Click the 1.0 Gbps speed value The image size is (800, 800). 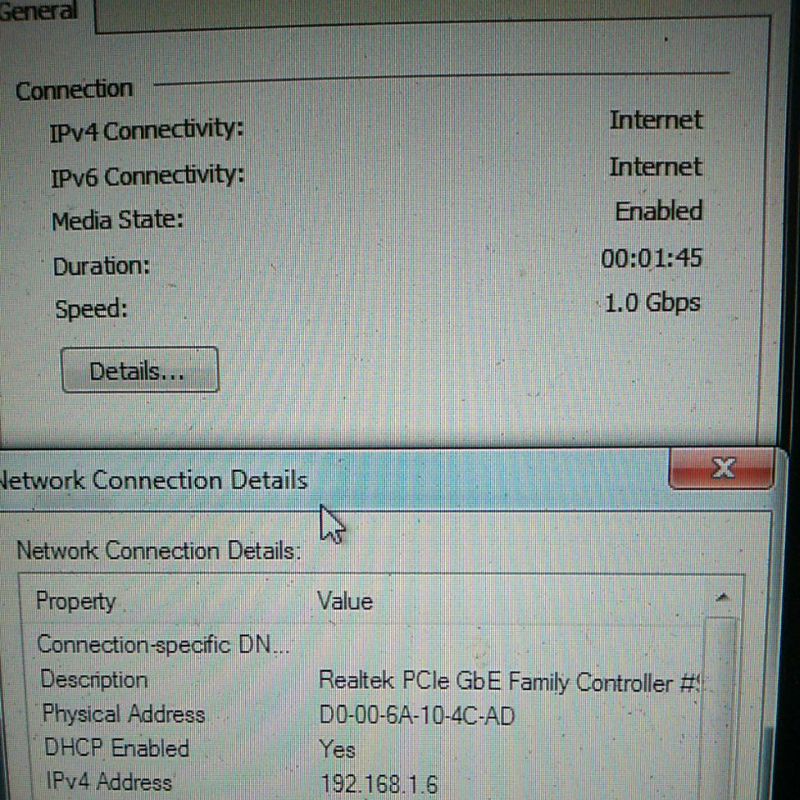pyautogui.click(x=652, y=303)
